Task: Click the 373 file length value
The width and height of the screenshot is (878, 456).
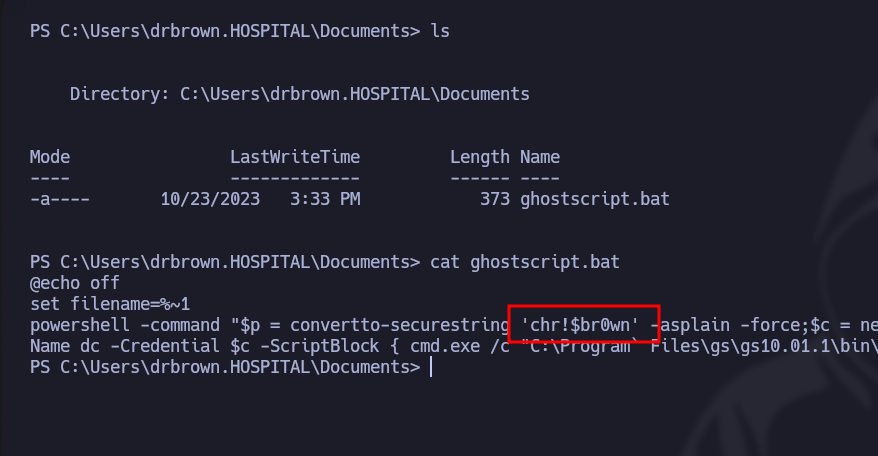Action: [x=495, y=199]
